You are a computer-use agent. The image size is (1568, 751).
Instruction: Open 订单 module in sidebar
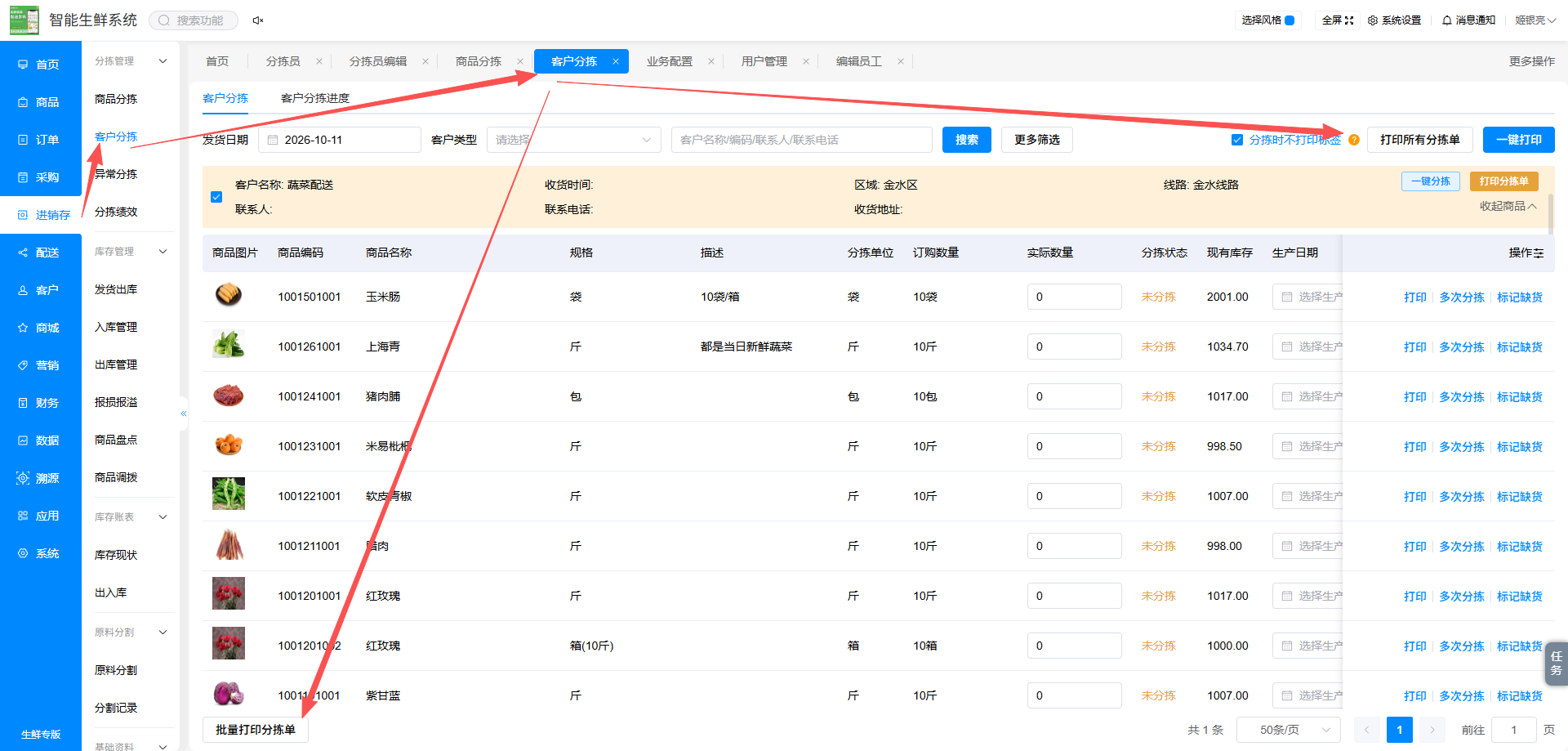[41, 140]
